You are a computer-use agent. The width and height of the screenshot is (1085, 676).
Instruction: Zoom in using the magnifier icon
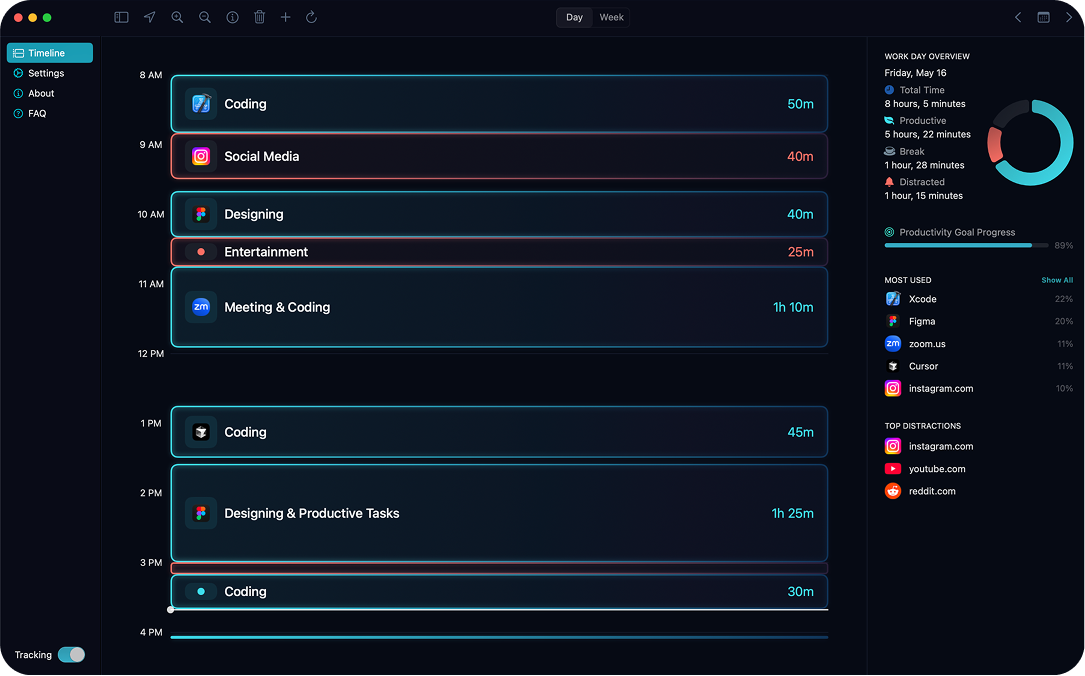coord(176,17)
